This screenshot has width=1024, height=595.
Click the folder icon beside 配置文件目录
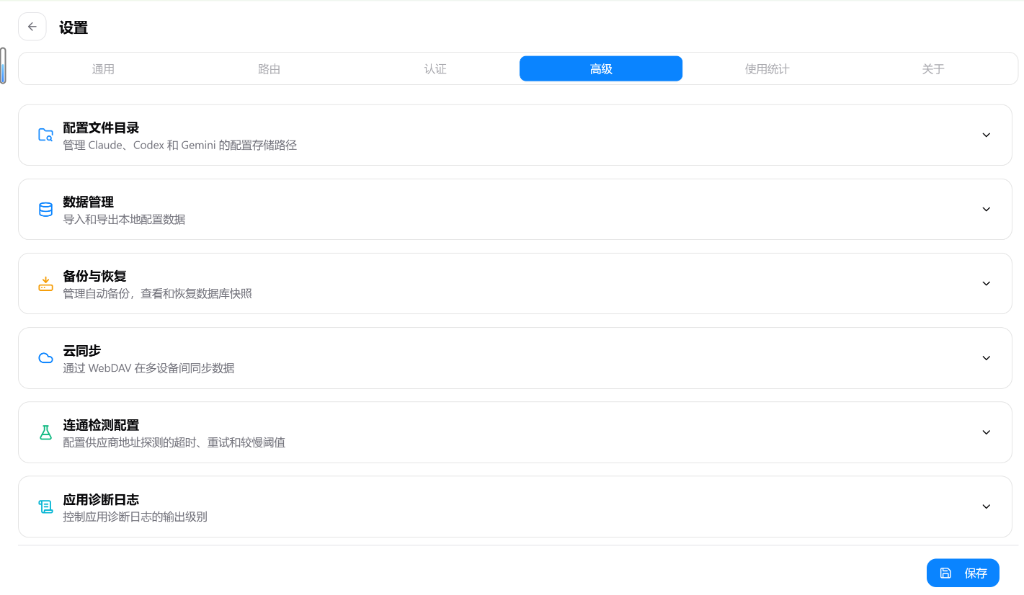(45, 135)
